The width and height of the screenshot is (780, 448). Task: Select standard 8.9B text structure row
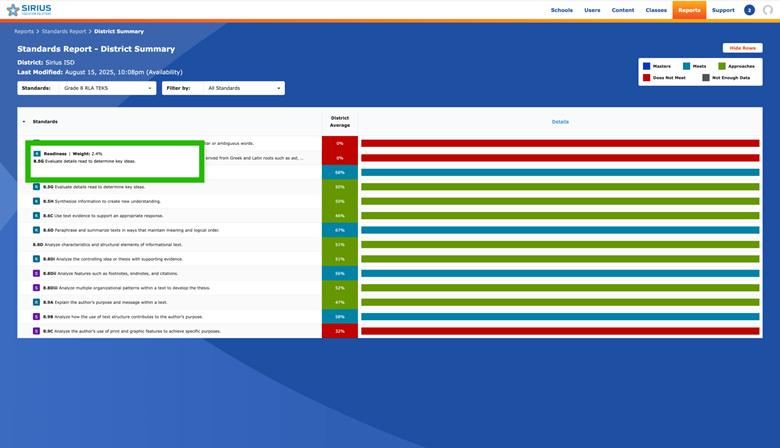click(x=123, y=317)
